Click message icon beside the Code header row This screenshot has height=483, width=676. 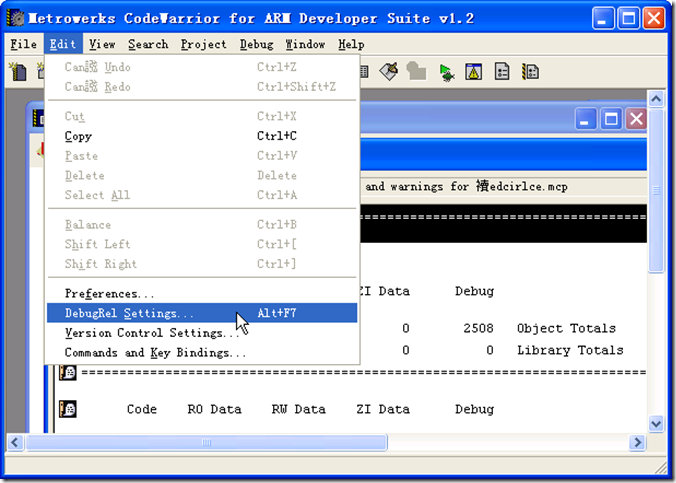tap(68, 409)
